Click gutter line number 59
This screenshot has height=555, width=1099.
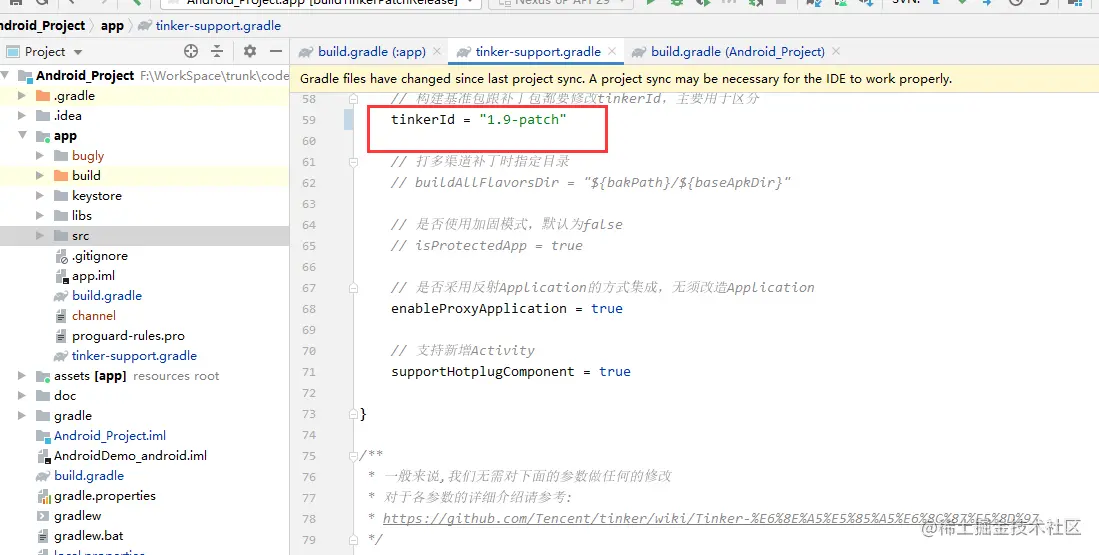coord(309,120)
